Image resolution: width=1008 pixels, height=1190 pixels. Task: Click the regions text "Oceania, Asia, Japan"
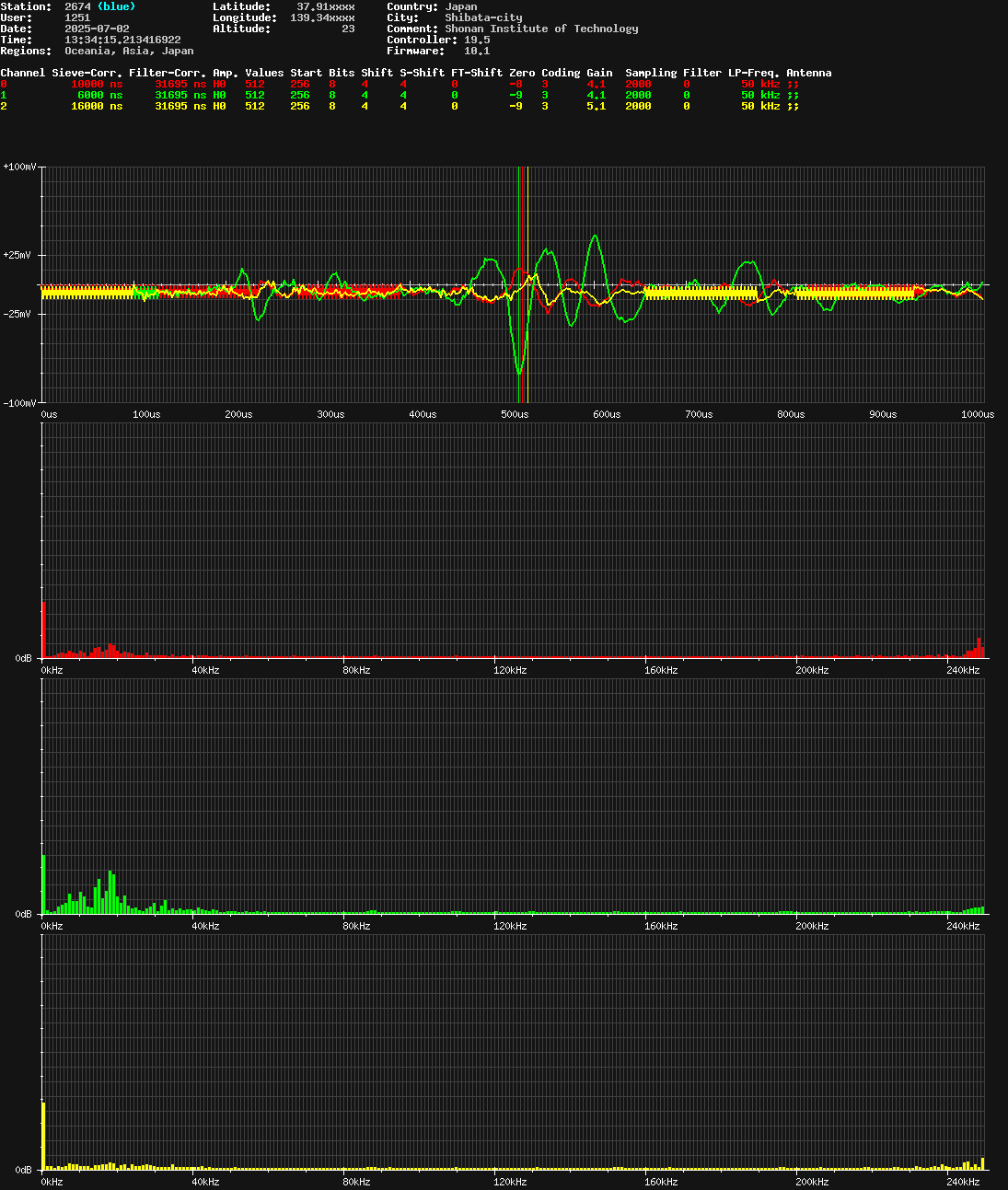pyautogui.click(x=129, y=51)
